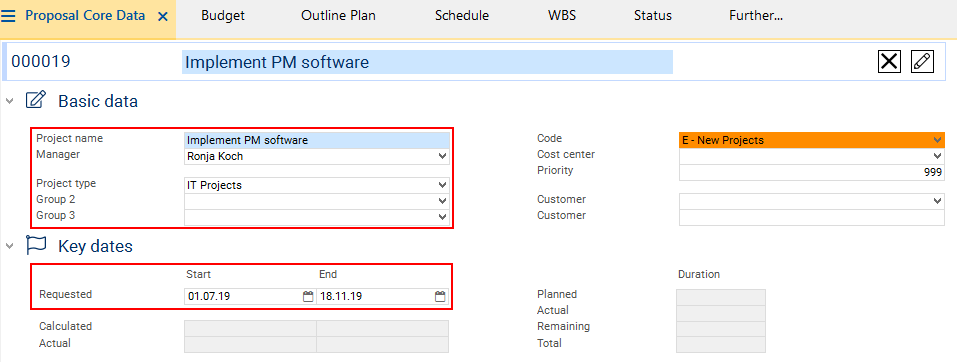Click the header title field Implement PM software
Viewport: 957px width, 362px height.
pyautogui.click(x=427, y=62)
